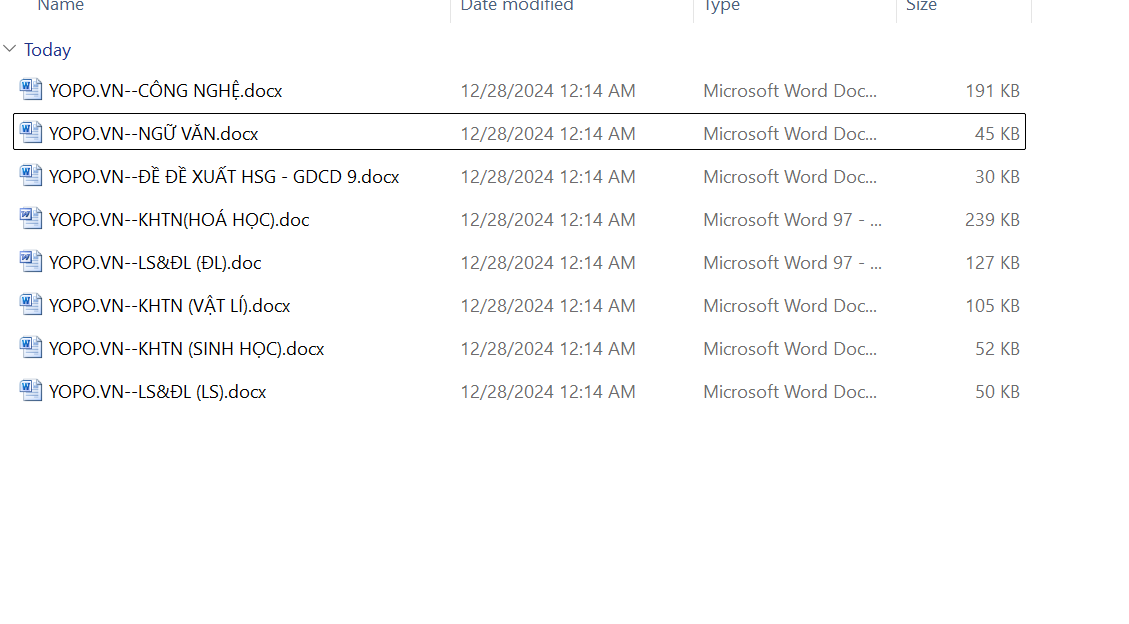Click Word icon of NGỮ VĂN.docx file
Image resolution: width=1129 pixels, height=624 pixels.
[31, 132]
